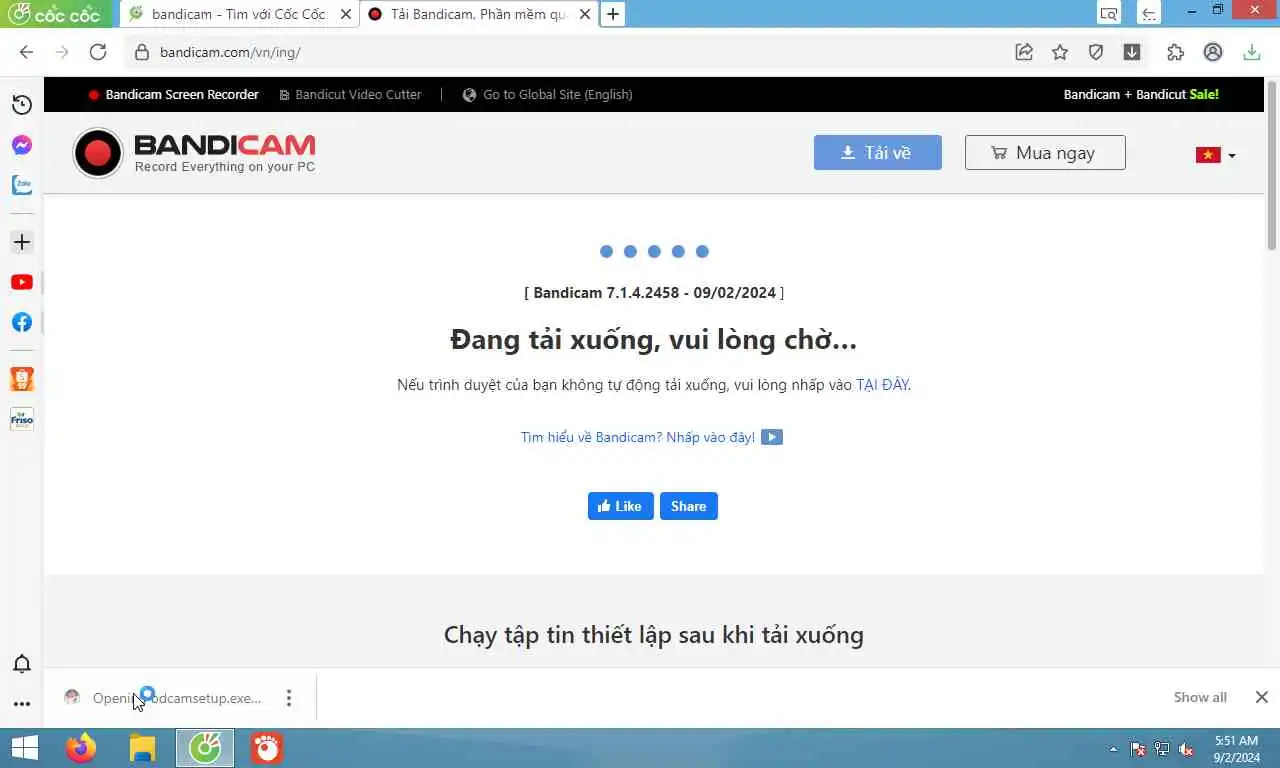Open Zalo from the sidebar
The image size is (1280, 768).
coord(22,185)
